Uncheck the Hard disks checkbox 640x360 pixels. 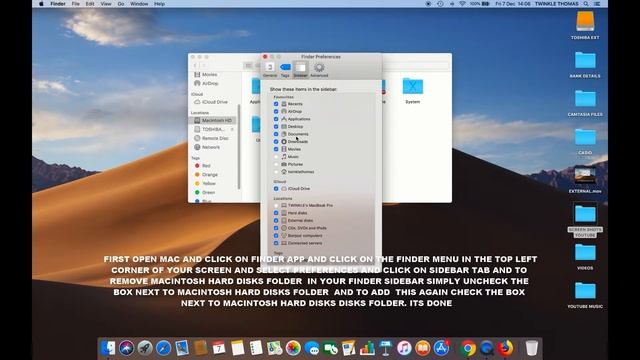point(276,213)
